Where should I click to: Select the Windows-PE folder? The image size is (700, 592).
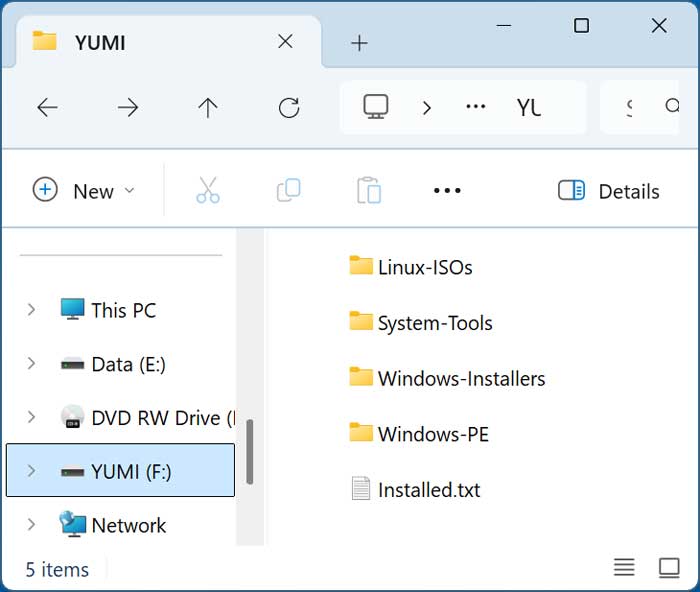click(x=419, y=434)
